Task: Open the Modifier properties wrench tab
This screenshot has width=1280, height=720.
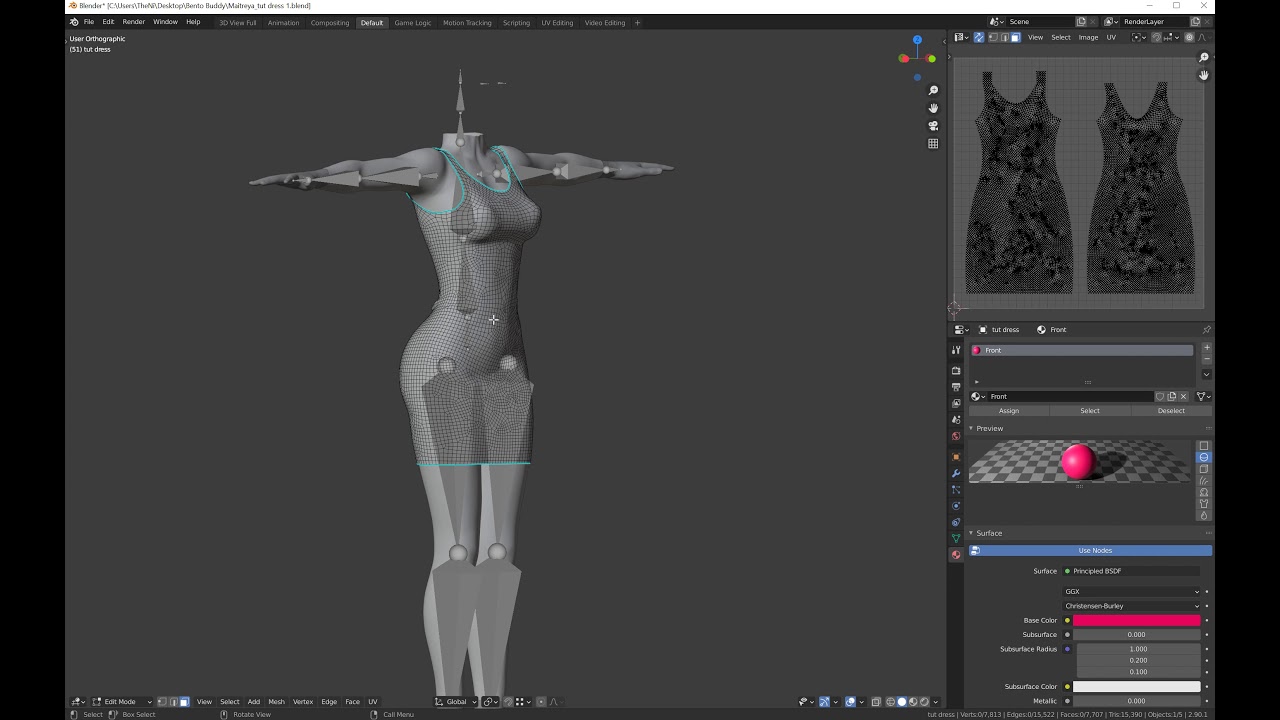Action: [956, 473]
